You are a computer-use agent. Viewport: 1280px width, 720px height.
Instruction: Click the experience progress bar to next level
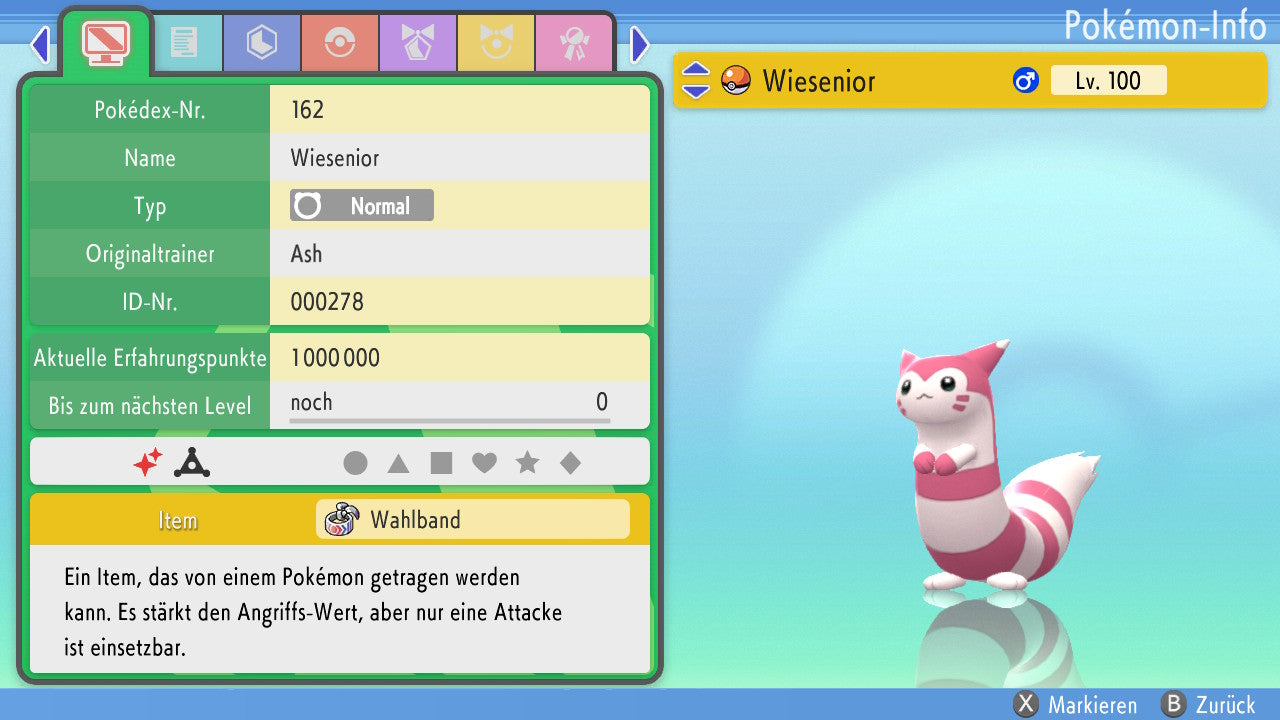449,421
